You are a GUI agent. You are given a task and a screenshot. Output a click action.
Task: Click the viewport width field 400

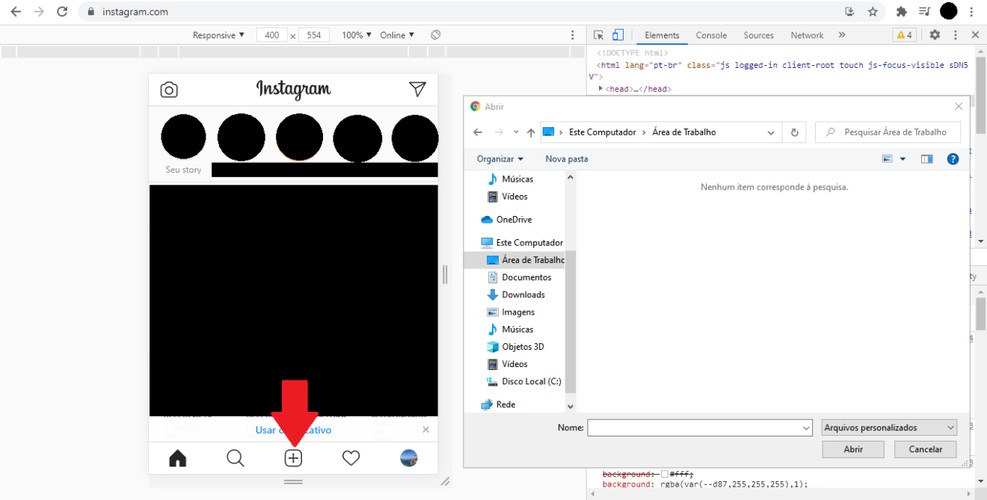click(272, 35)
